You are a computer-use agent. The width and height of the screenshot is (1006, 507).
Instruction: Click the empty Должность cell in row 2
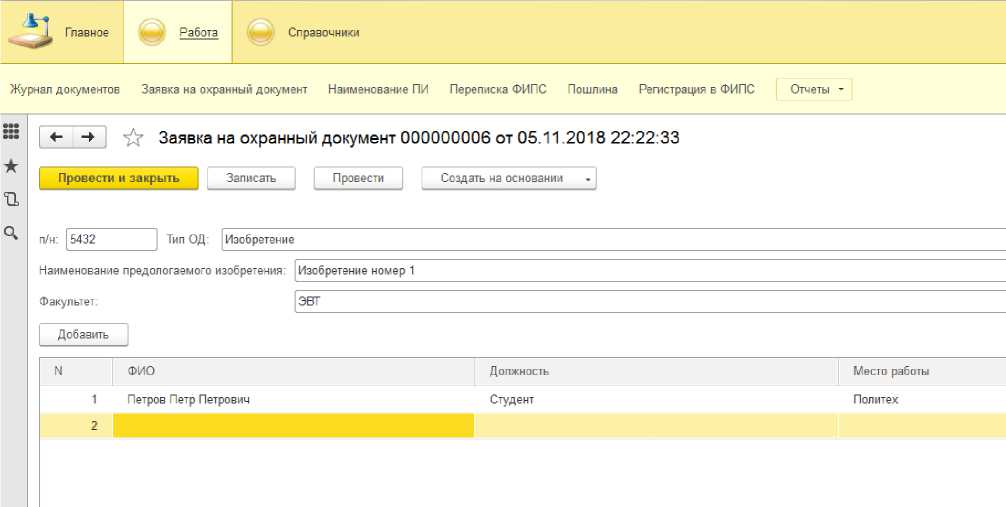[656, 425]
